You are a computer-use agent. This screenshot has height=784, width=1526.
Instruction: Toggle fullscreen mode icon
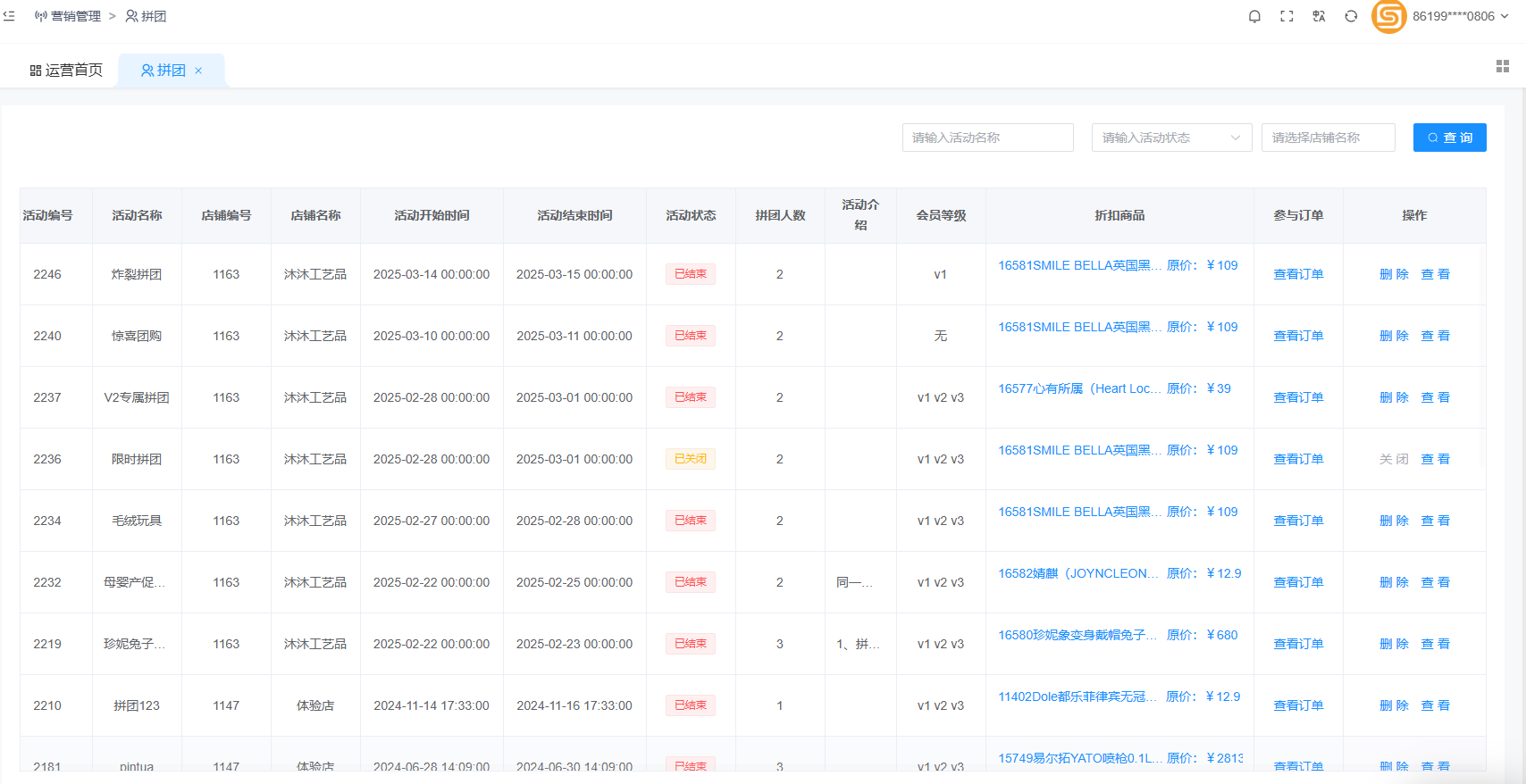[x=1287, y=16]
